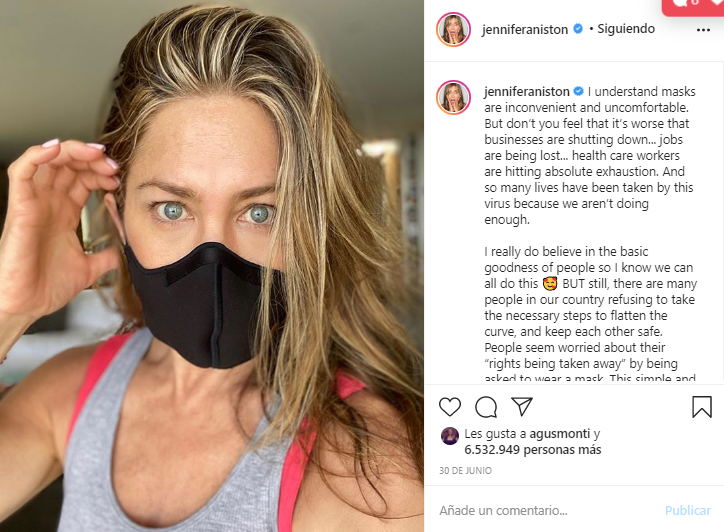724x532 pixels.
Task: Open the profile picture beside the caption
Action: point(453,97)
